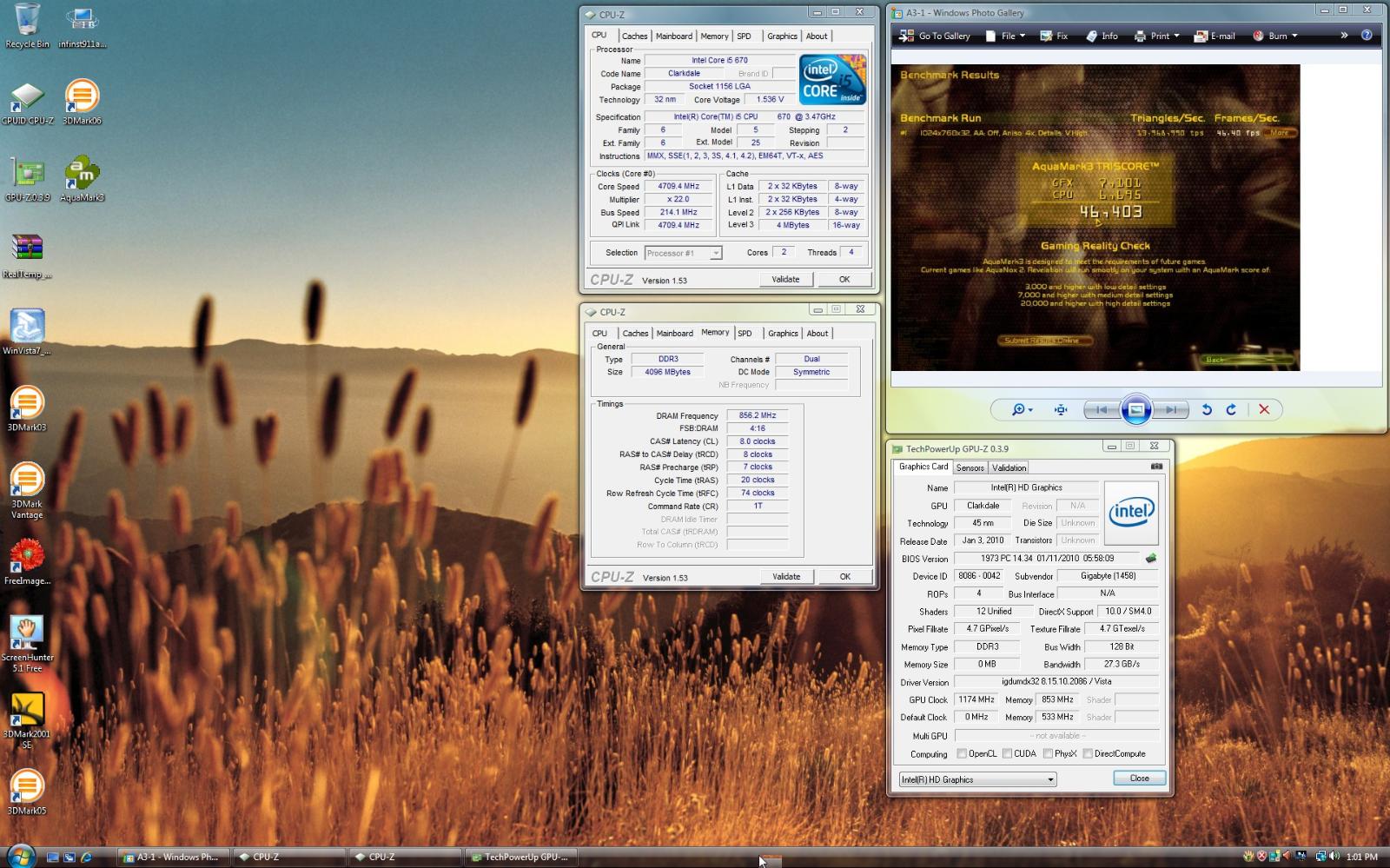
Task: Expand the Photo Gallery toolbar overflow chevron
Action: click(1344, 36)
